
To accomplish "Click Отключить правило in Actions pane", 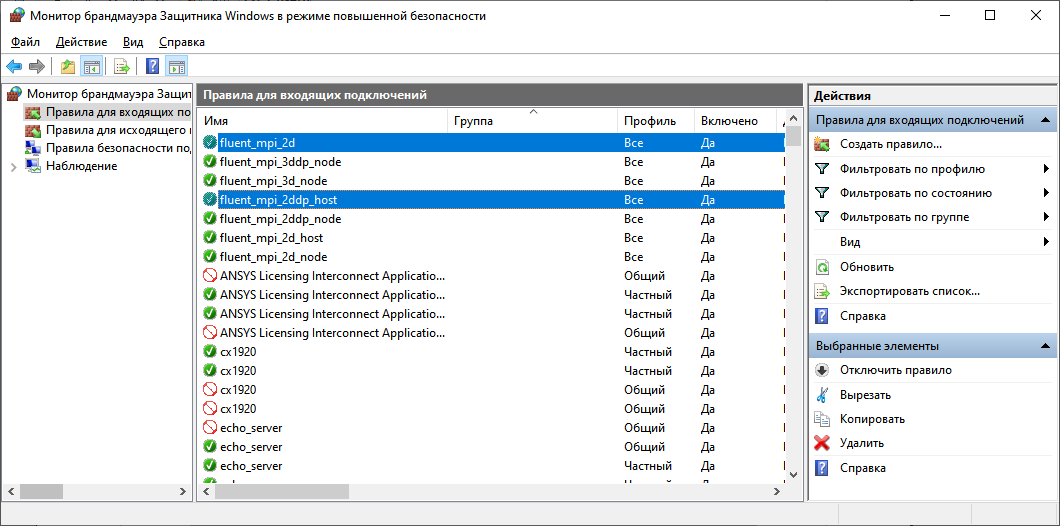I will (x=895, y=370).
